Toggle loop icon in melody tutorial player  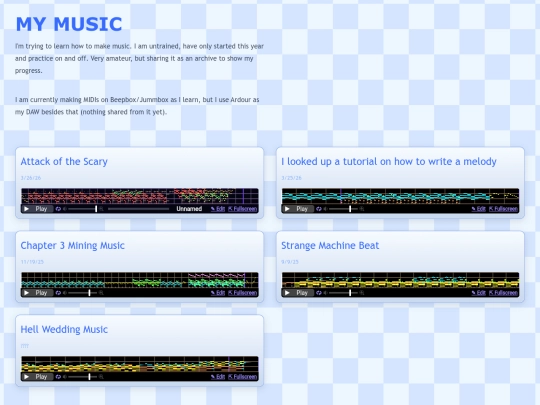(319, 209)
